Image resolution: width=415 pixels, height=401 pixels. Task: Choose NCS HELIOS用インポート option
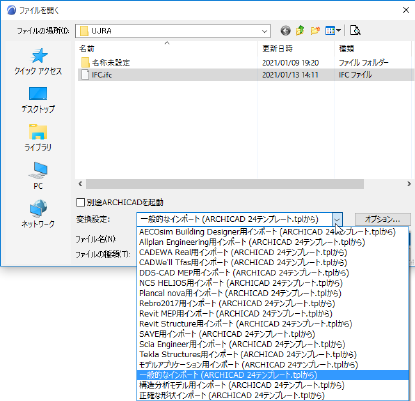point(273,283)
